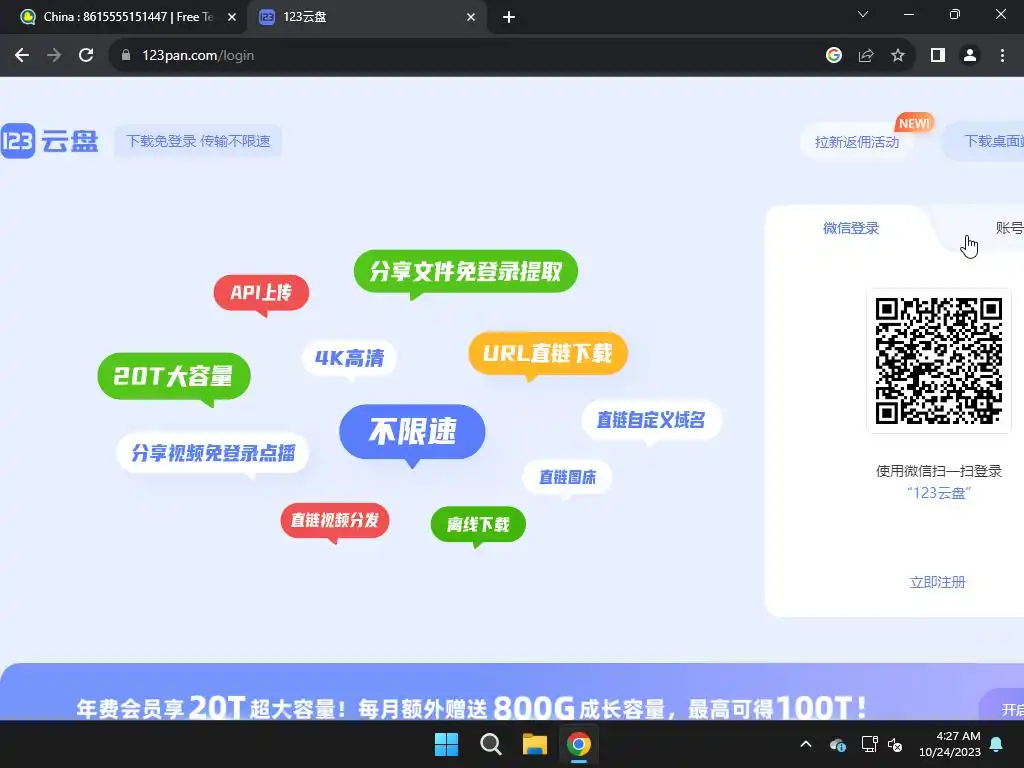Click the 直链图床 bubble
Screen dimensions: 1024x768
point(567,477)
